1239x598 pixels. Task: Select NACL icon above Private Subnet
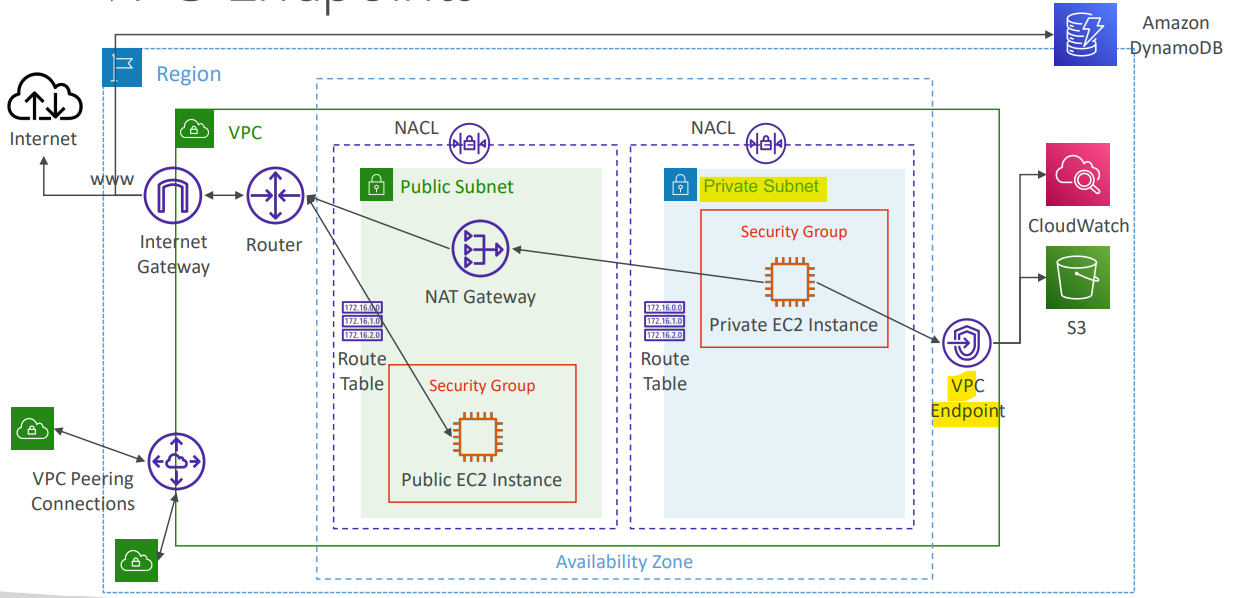coord(766,143)
